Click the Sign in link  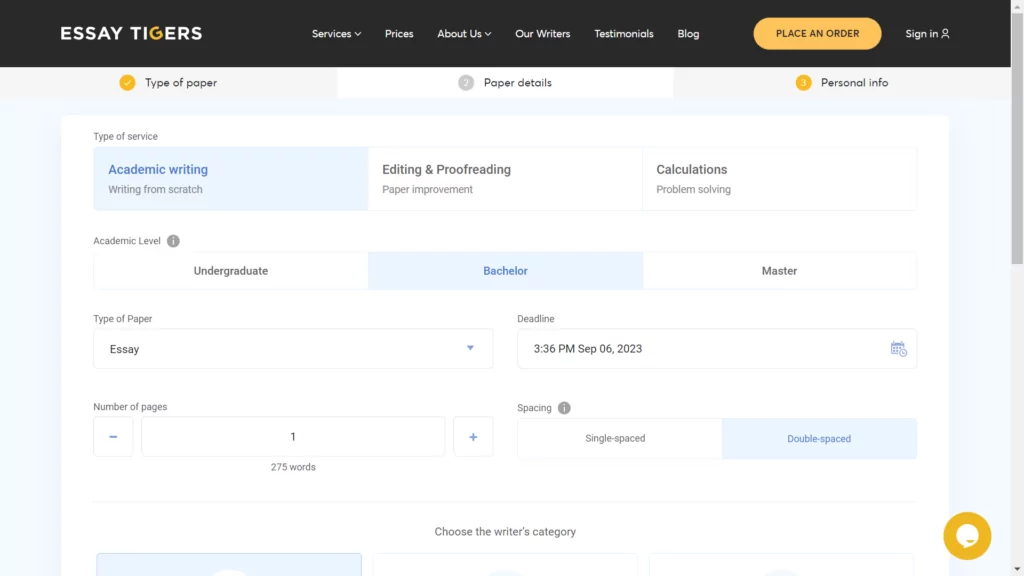pyautogui.click(x=927, y=33)
